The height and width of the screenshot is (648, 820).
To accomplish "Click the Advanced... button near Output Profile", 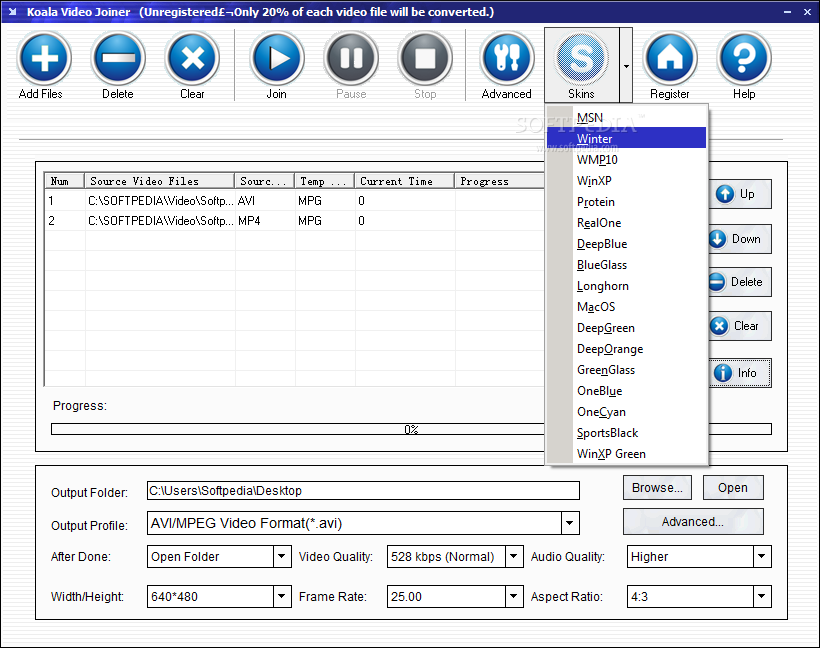I will (x=693, y=521).
